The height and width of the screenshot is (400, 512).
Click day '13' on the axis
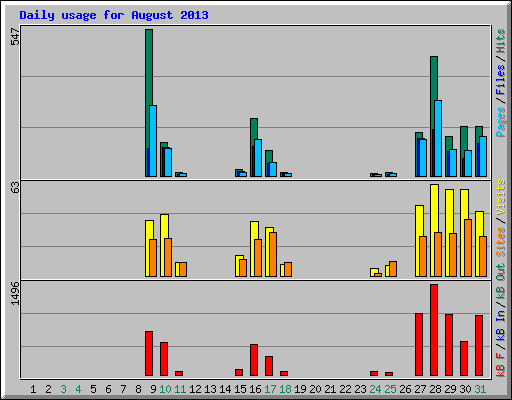[210, 389]
